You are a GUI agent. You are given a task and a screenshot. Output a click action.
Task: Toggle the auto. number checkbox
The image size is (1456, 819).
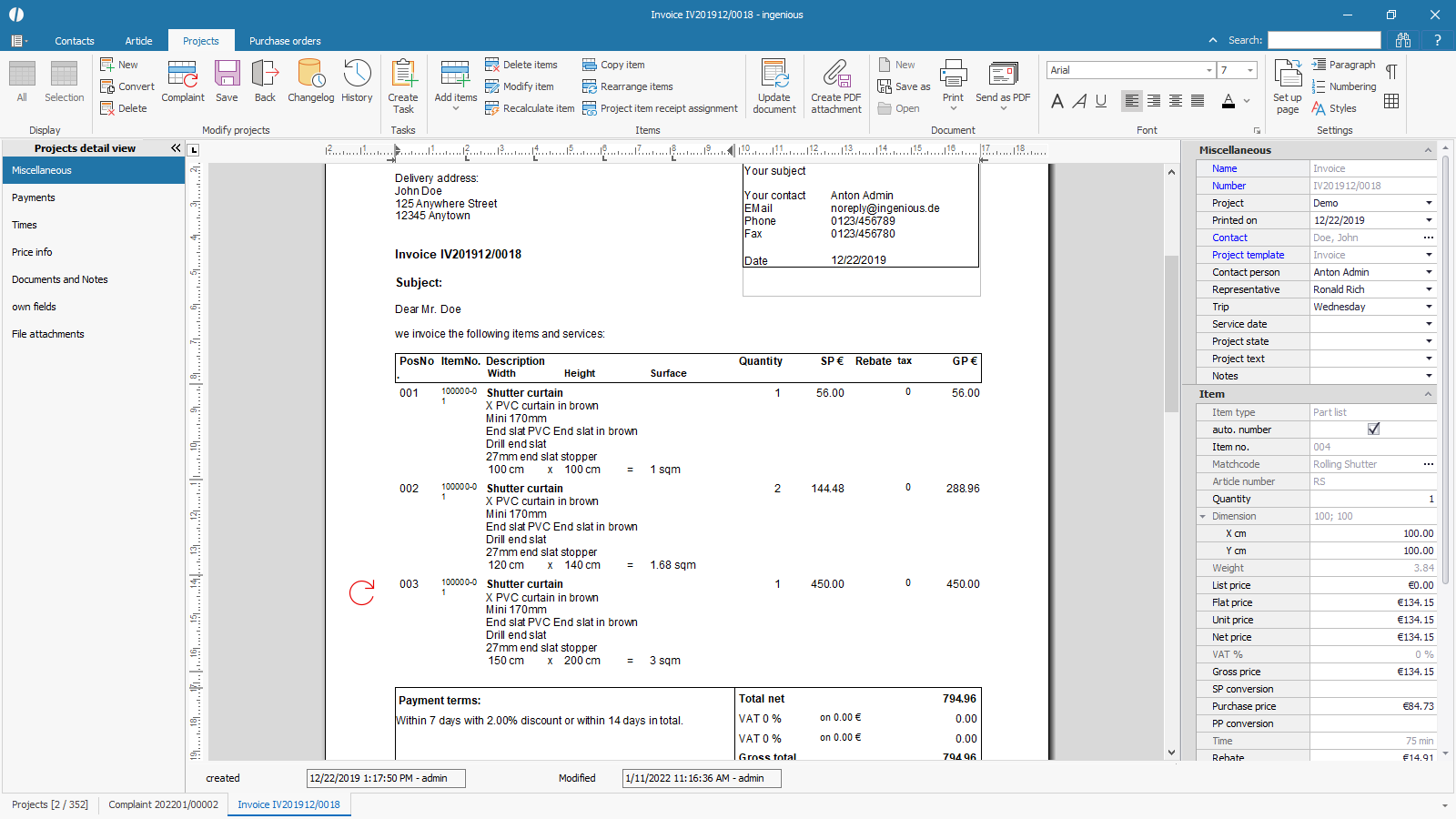coord(1373,430)
